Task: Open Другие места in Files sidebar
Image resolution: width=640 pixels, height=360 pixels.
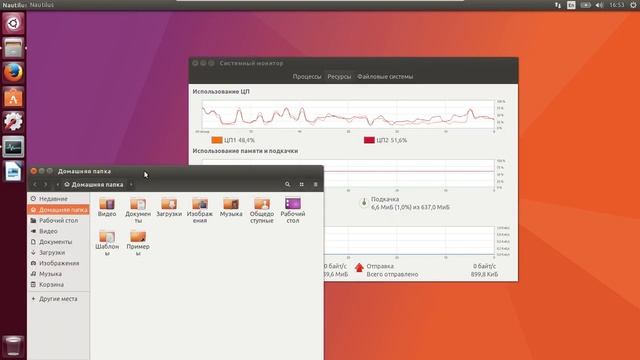Action: click(58, 299)
